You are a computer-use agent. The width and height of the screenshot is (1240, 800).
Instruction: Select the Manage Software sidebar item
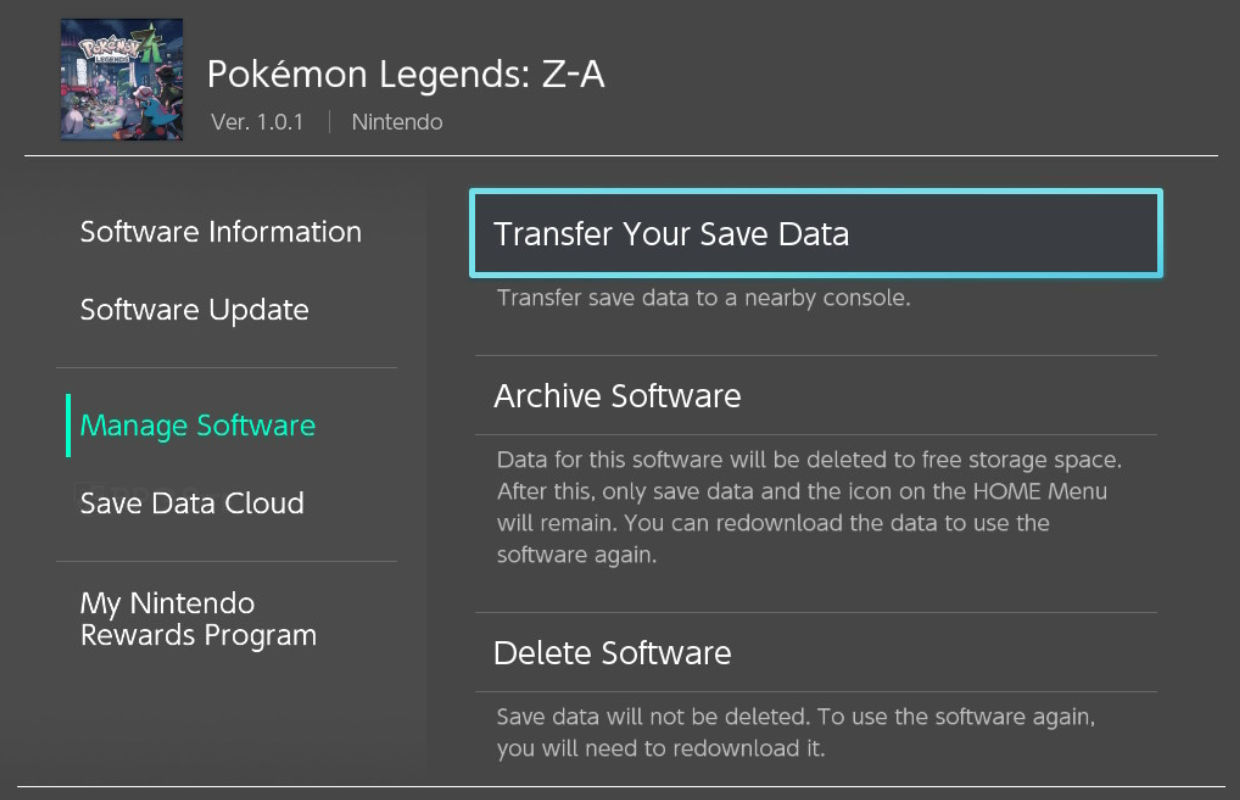(197, 426)
